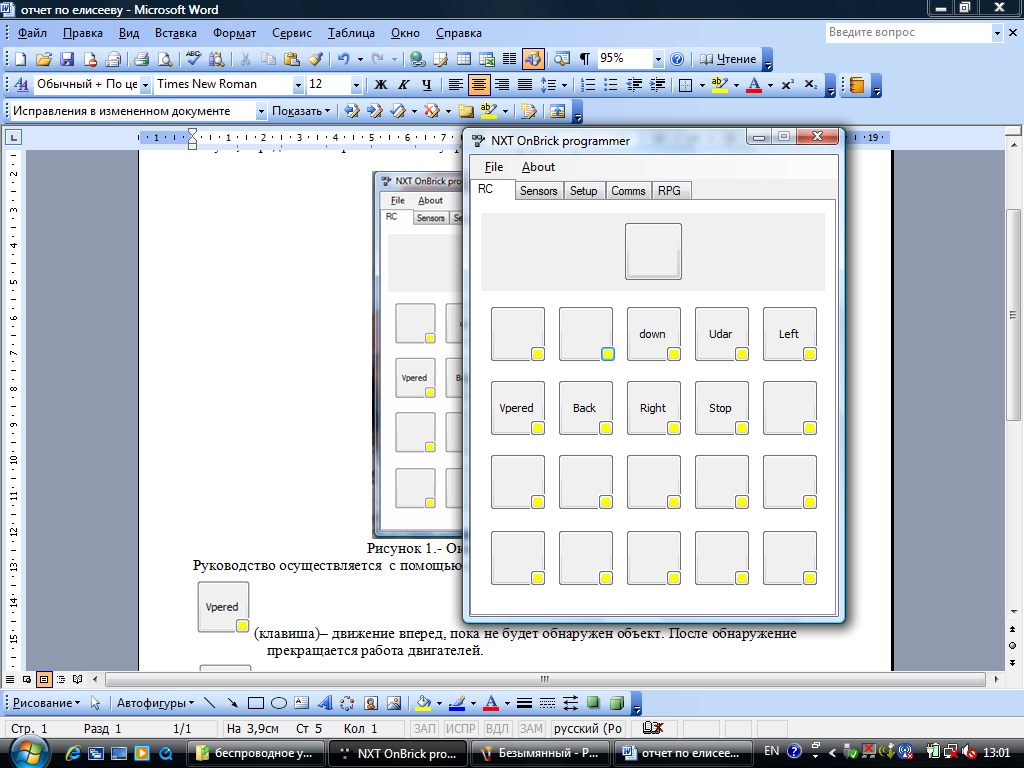This screenshot has width=1024, height=768.
Task: Open the Формат menu
Action: tap(234, 33)
